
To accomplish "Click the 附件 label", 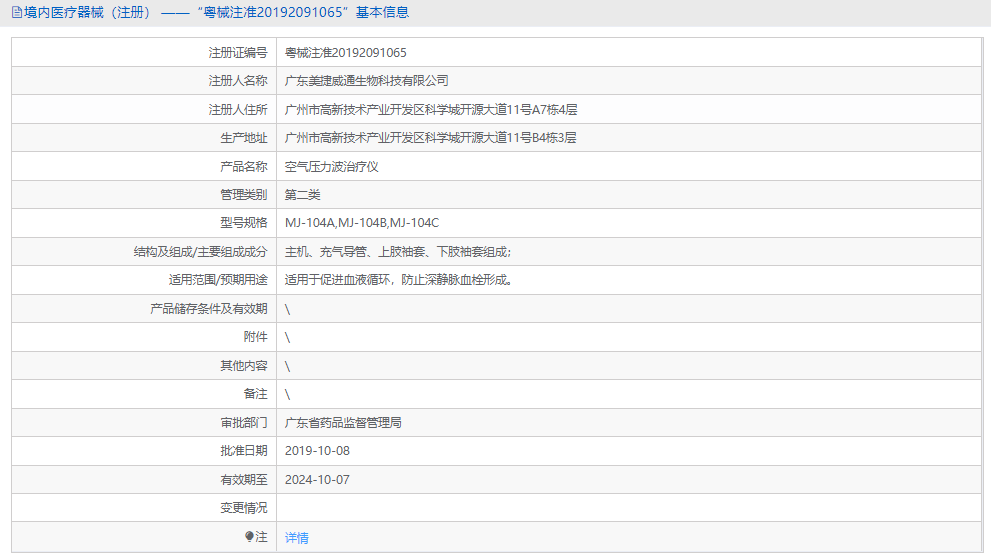I will [255, 337].
